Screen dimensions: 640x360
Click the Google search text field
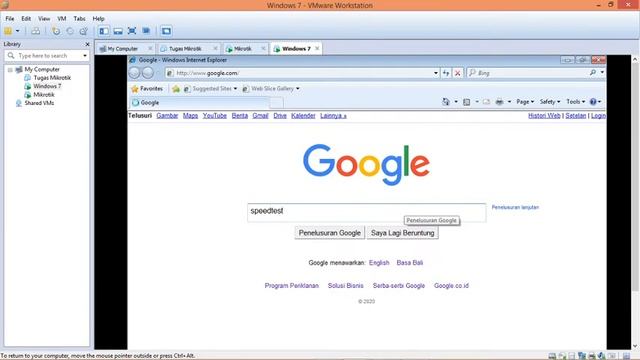[x=367, y=212]
